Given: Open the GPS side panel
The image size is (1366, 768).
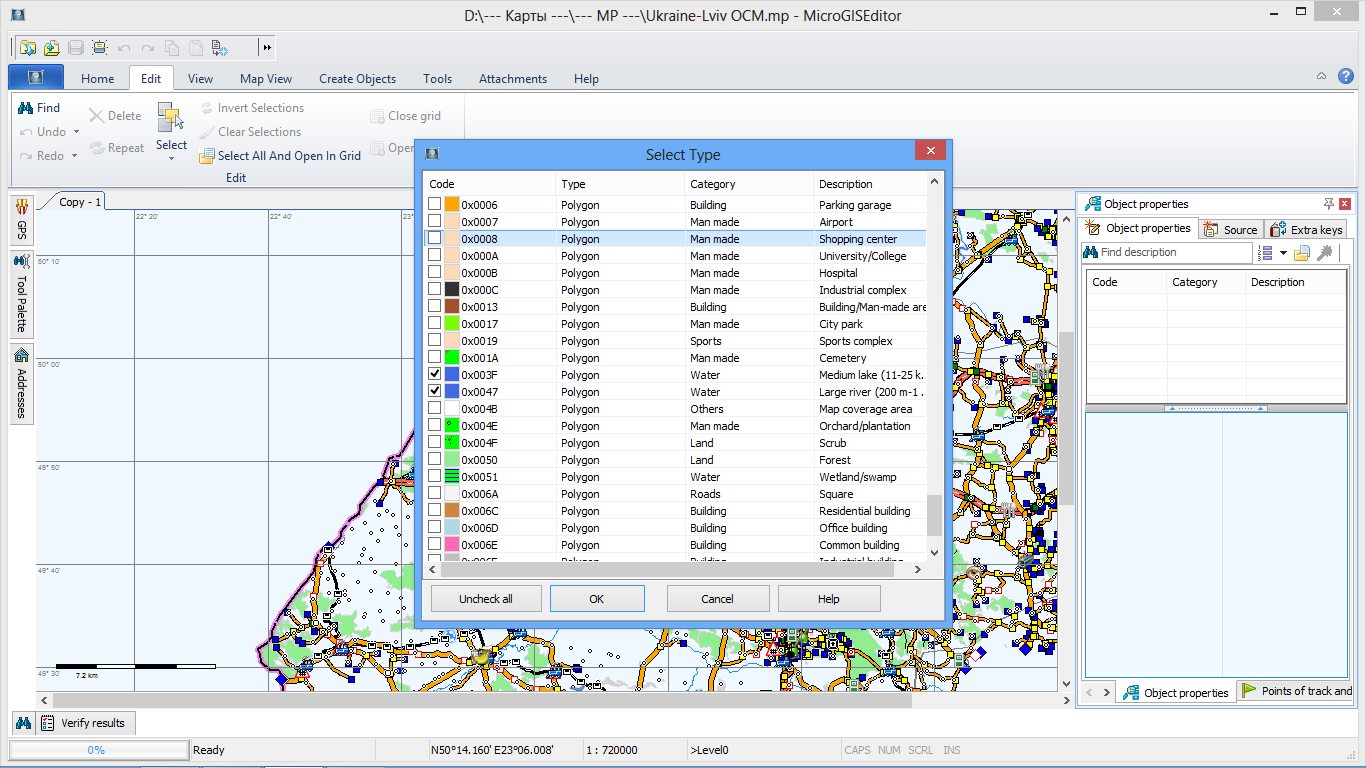Looking at the screenshot, I should 22,217.
